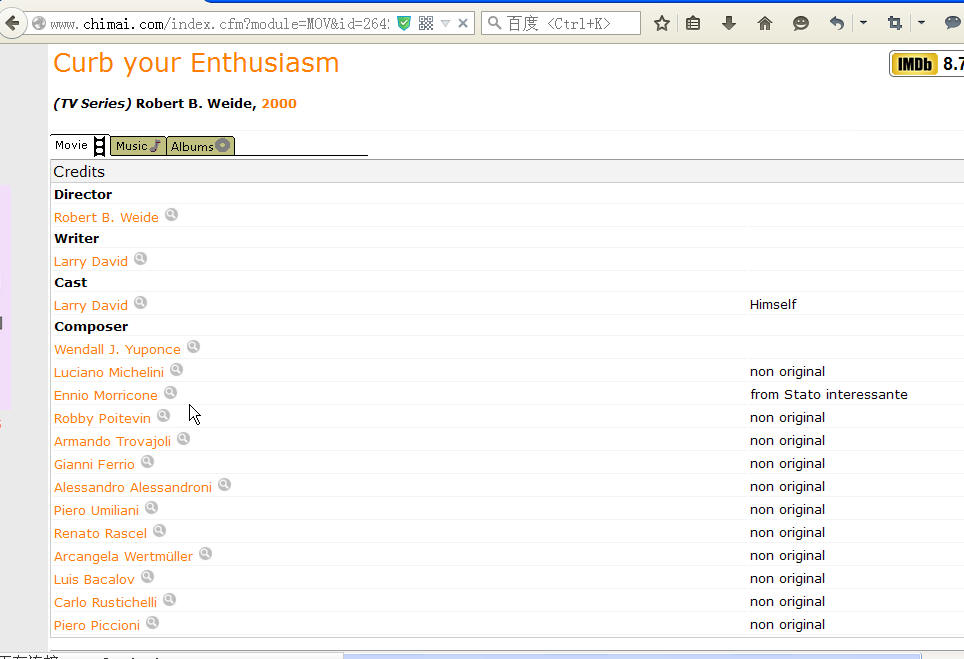Open the Piero Umiliani link
The width and height of the screenshot is (964, 659).
click(x=97, y=511)
